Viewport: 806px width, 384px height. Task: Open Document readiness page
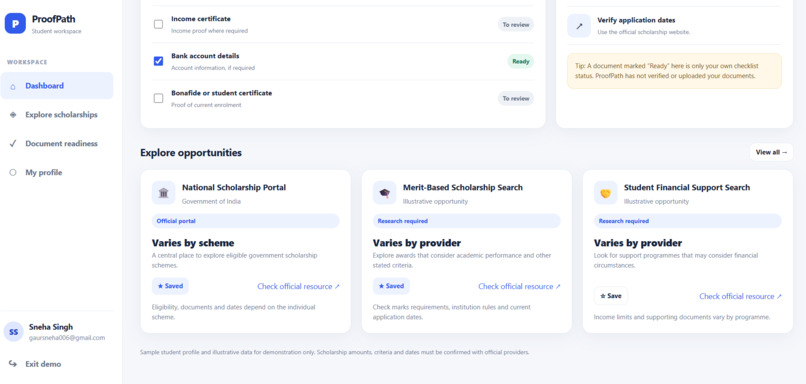click(x=57, y=143)
